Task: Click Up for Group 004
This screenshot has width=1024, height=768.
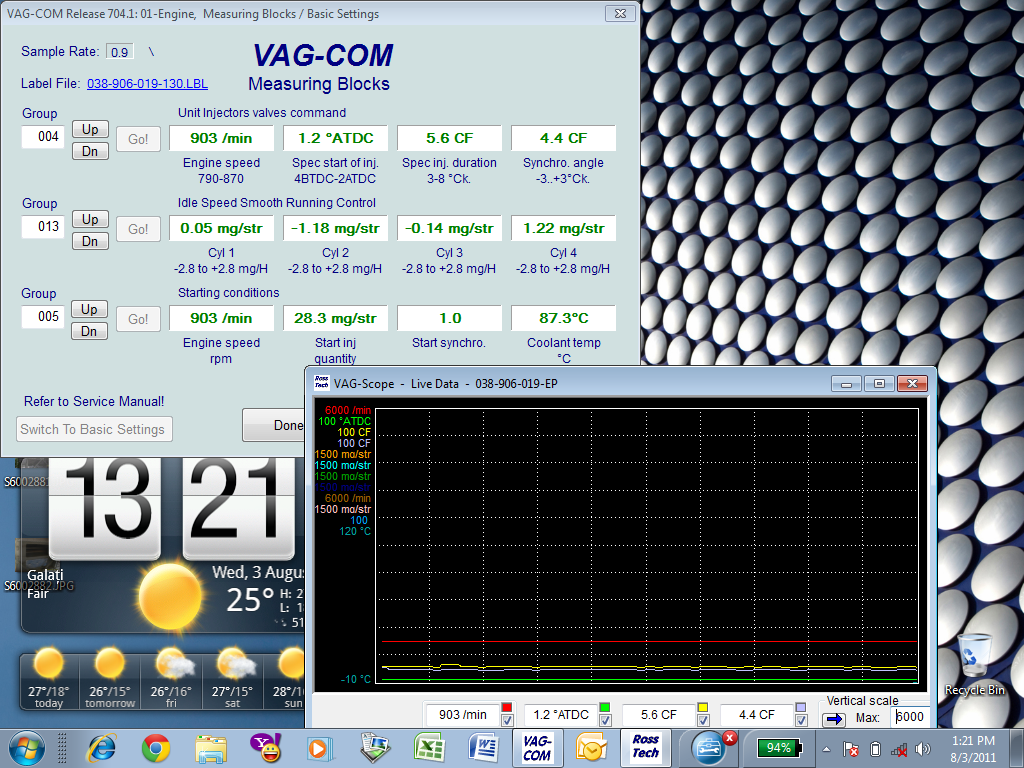Action: click(90, 129)
